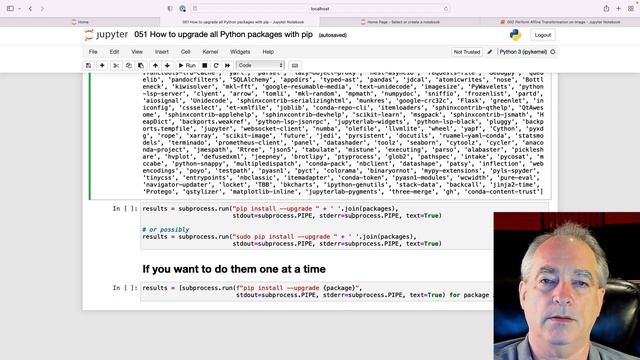The width and height of the screenshot is (640, 360).
Task: Restart the kernel
Action: tap(216, 65)
